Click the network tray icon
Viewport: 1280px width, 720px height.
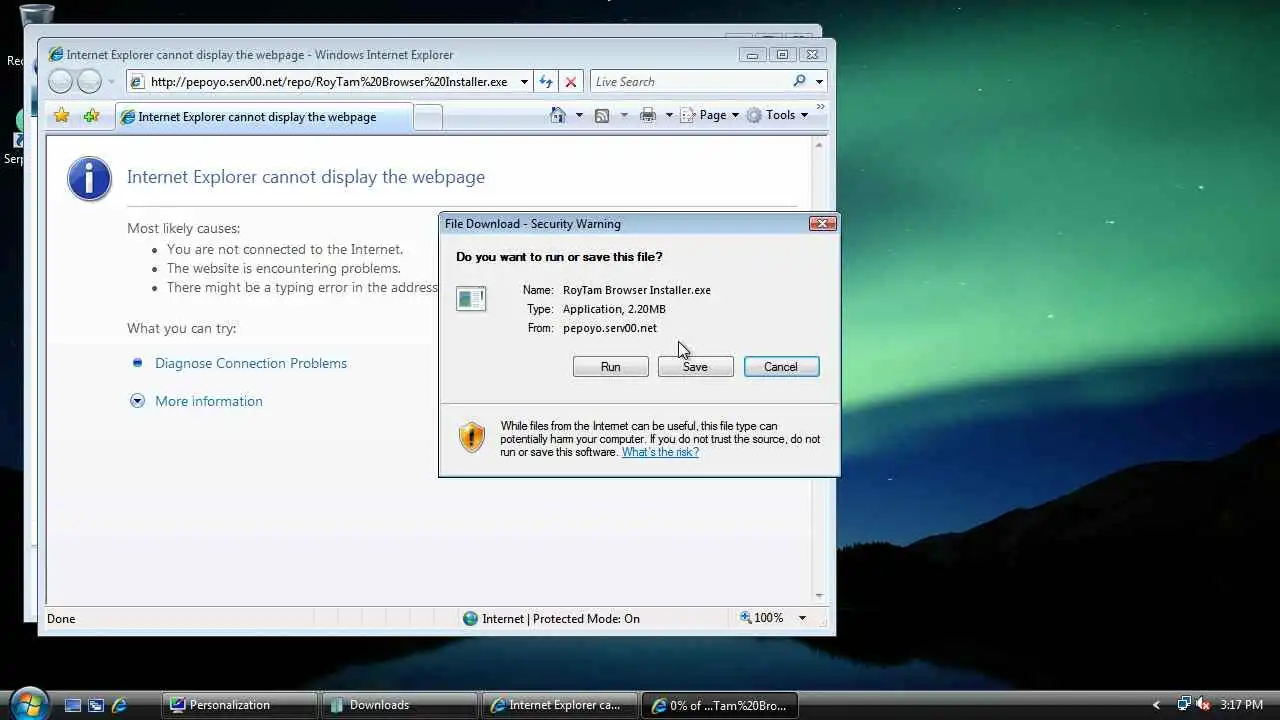(1184, 704)
